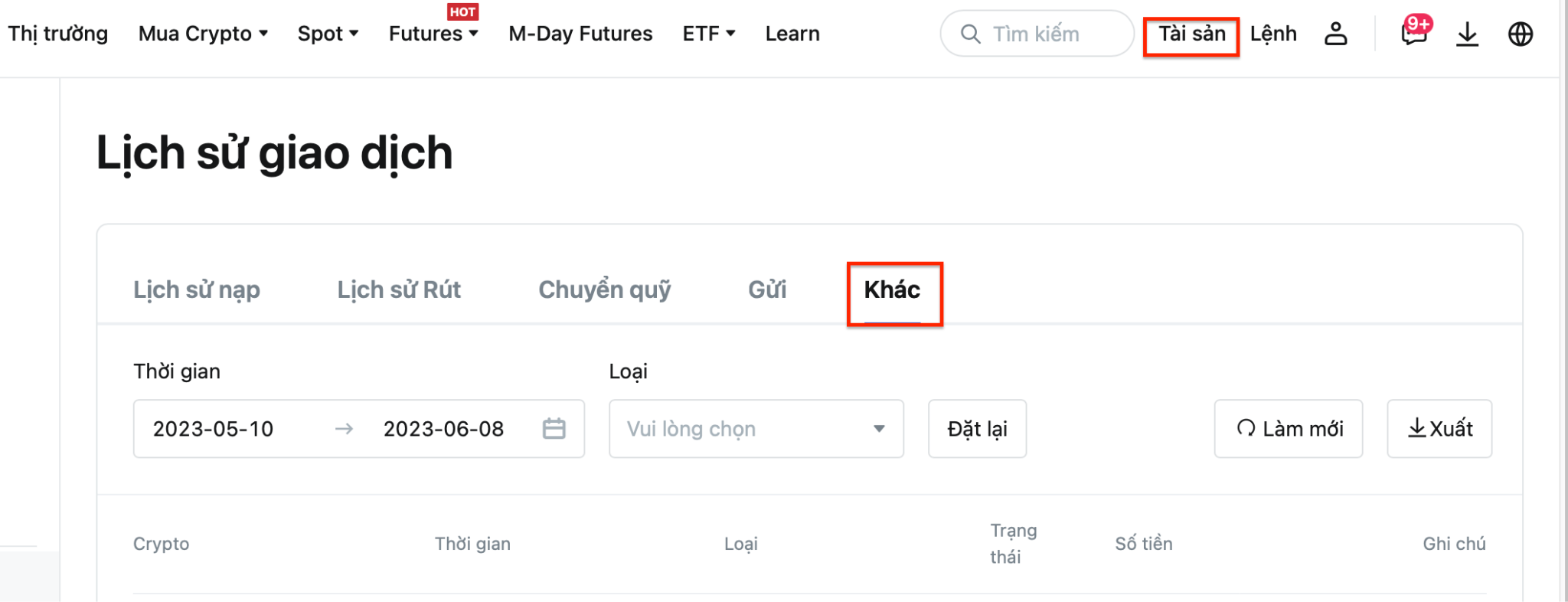Open the Futures dropdown menu
The height and width of the screenshot is (602, 1568).
[433, 34]
